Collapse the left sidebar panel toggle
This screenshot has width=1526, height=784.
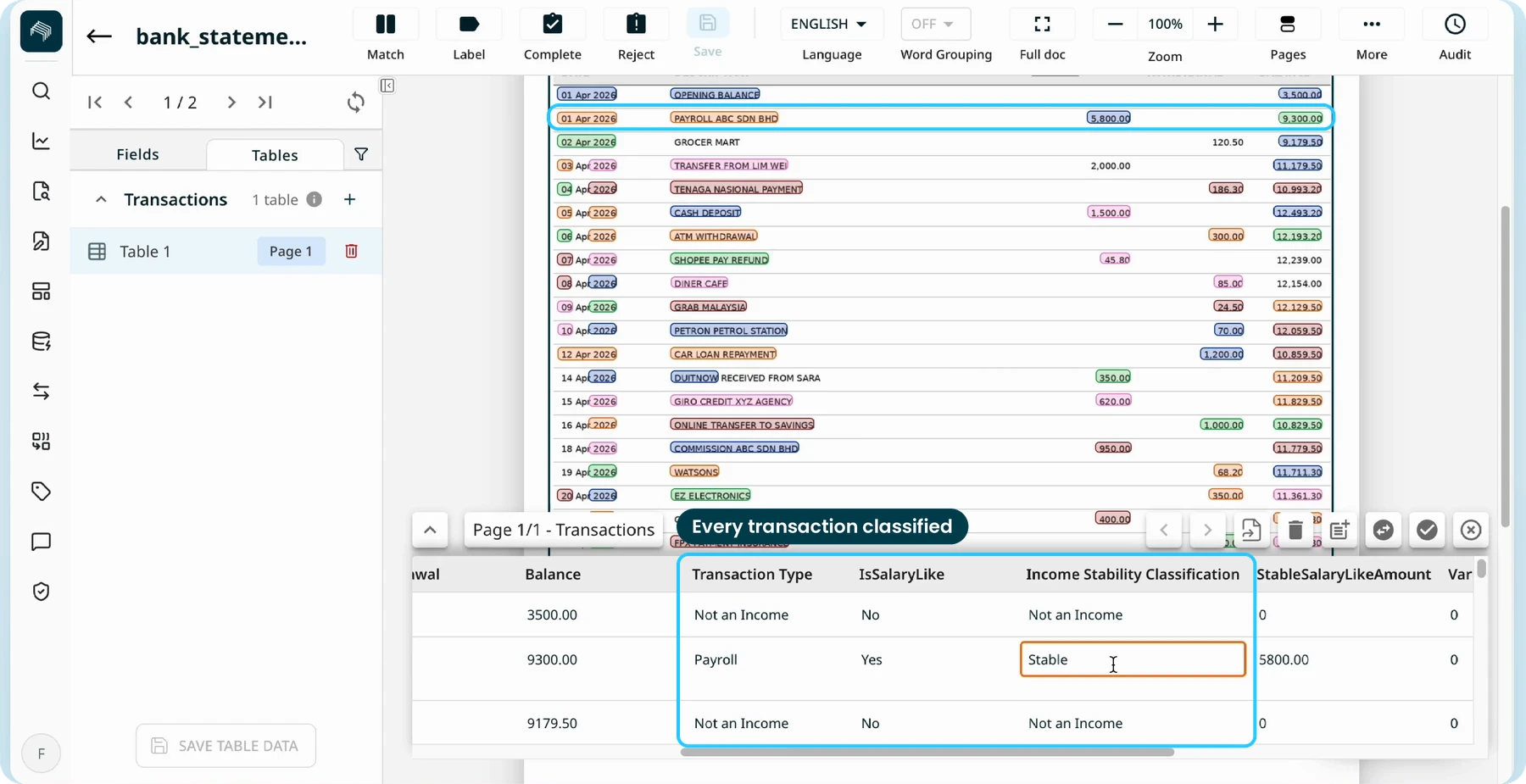coord(387,86)
